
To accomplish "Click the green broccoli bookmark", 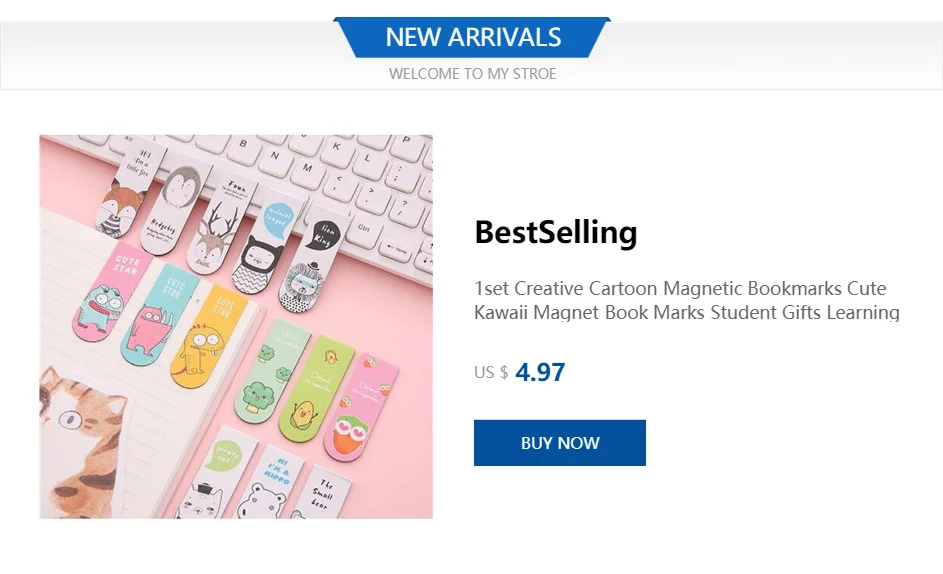I will pos(271,371).
